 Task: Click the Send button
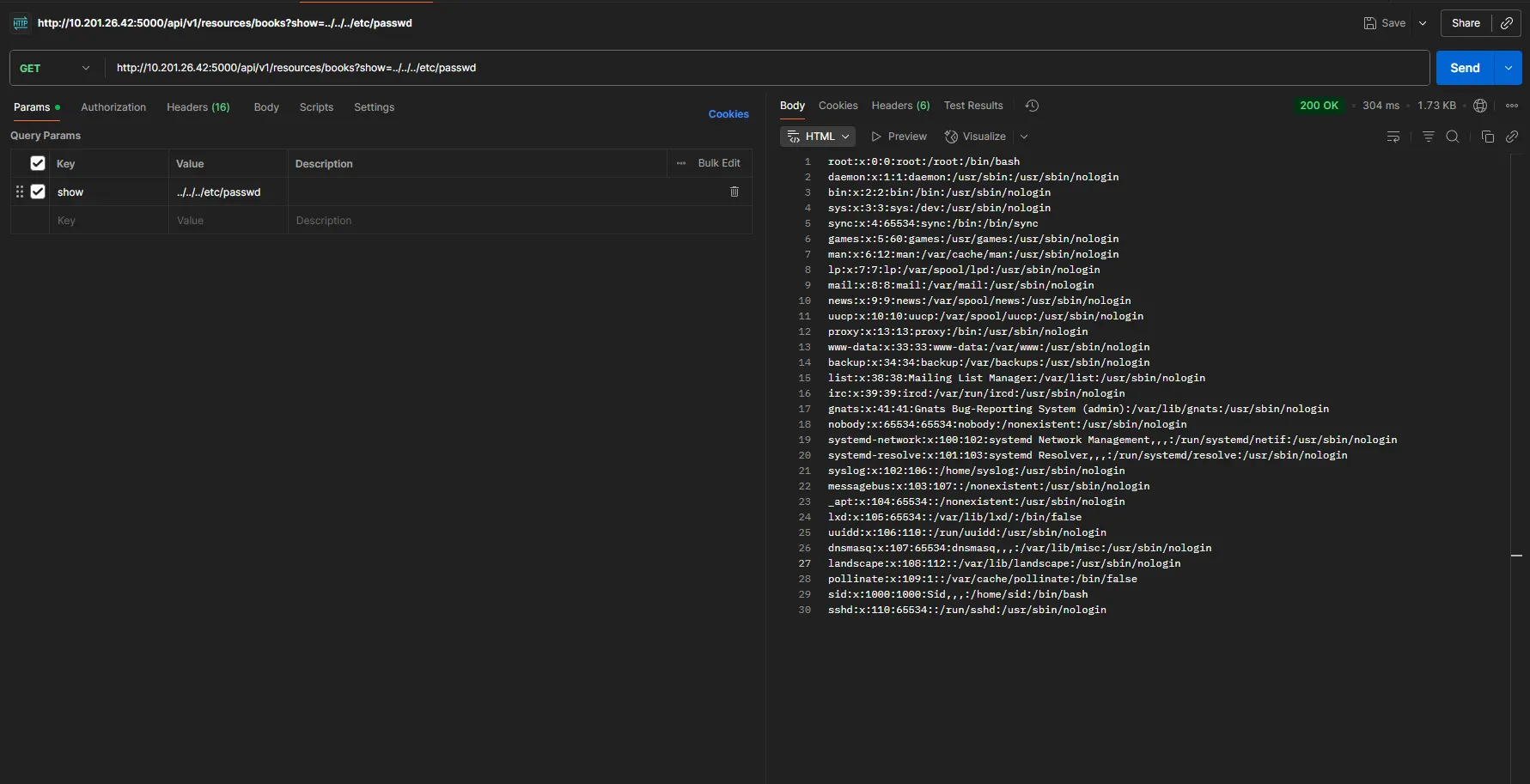[1465, 67]
